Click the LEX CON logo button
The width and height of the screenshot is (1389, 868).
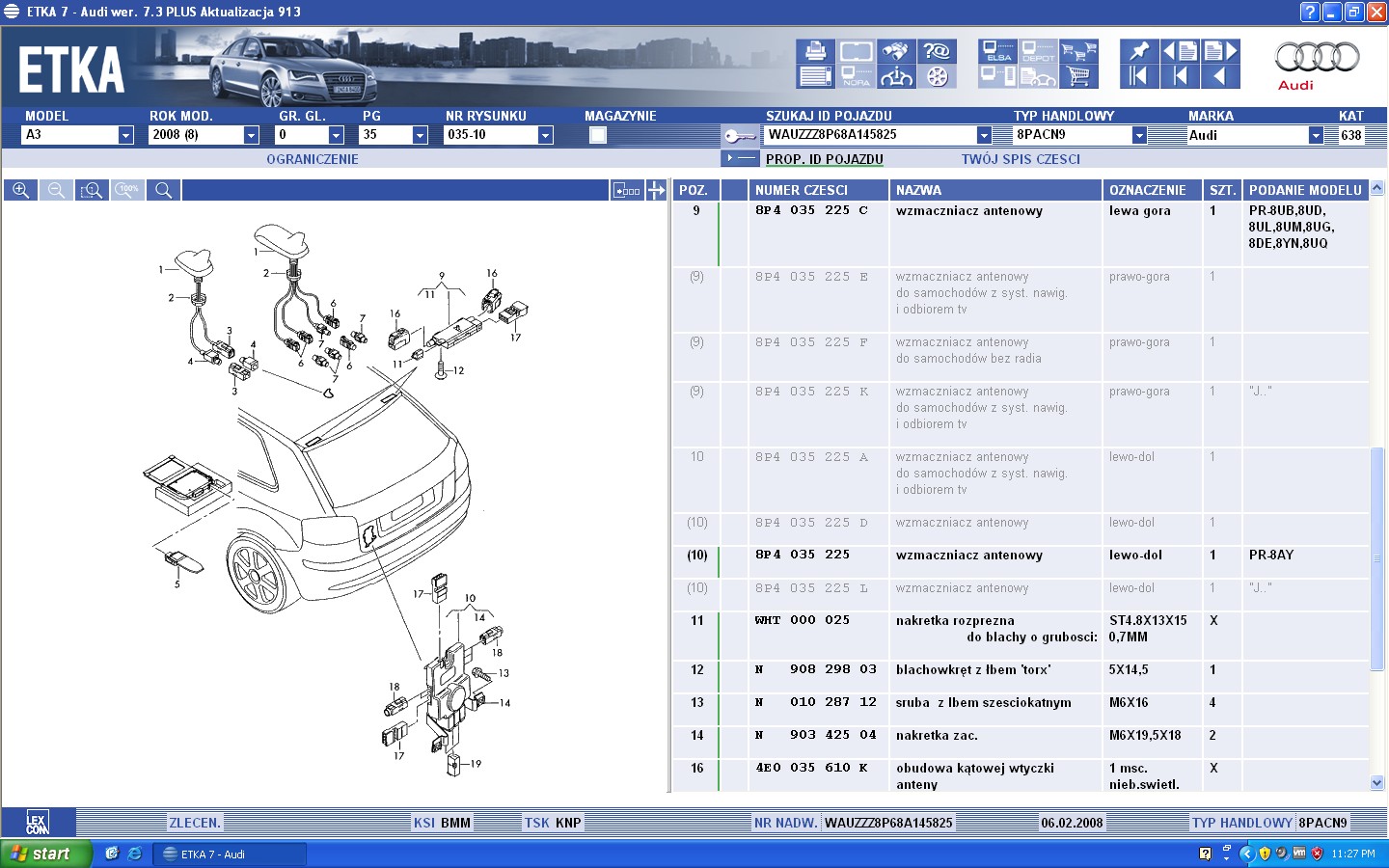click(x=38, y=823)
